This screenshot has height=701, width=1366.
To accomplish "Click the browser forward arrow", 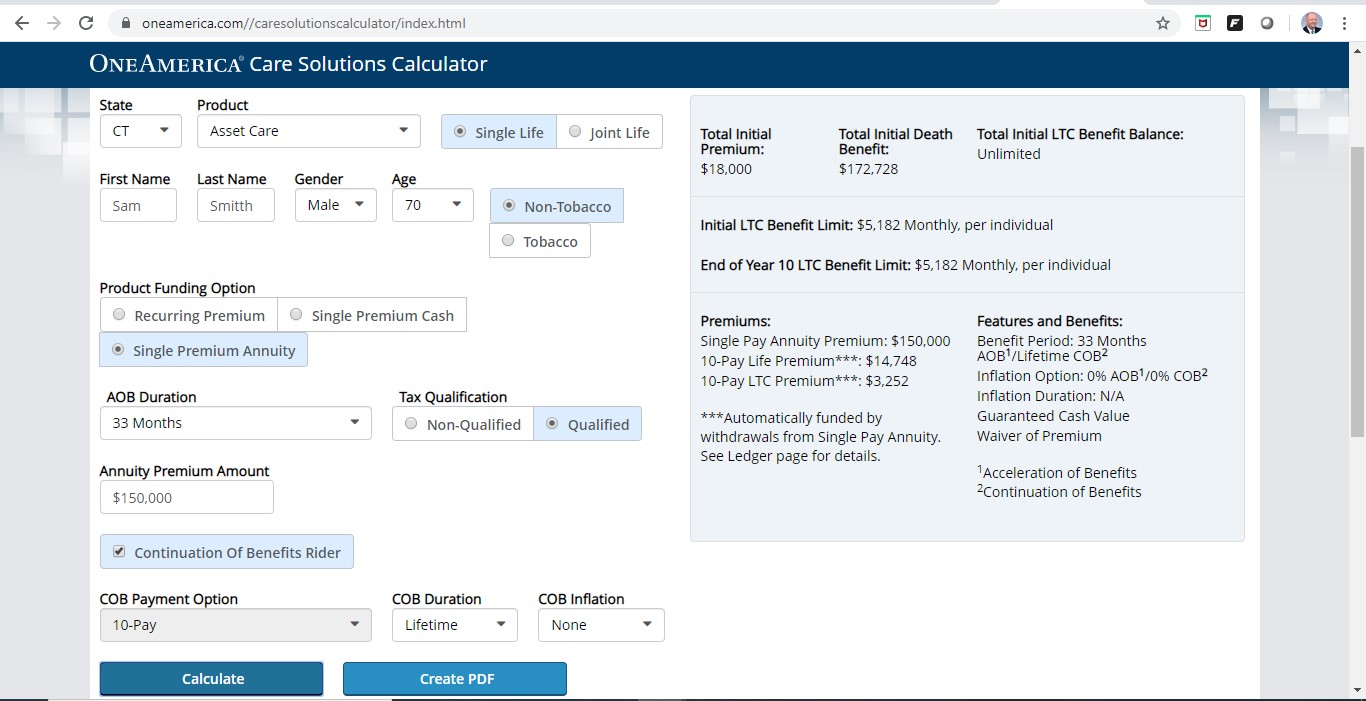I will coord(54,23).
